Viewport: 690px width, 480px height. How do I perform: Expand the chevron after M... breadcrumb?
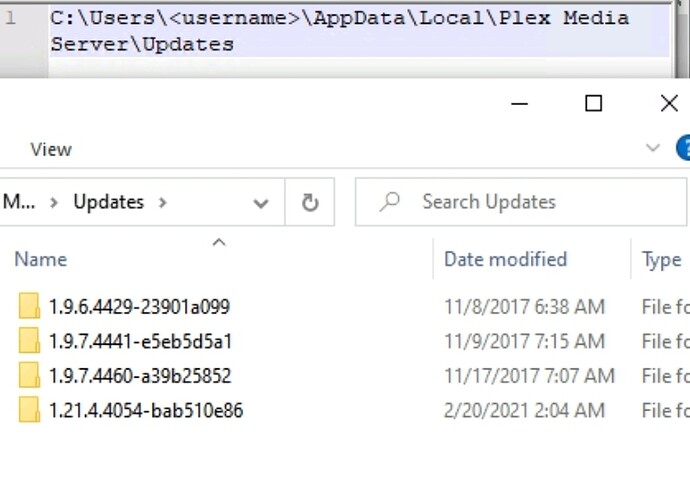pos(54,203)
